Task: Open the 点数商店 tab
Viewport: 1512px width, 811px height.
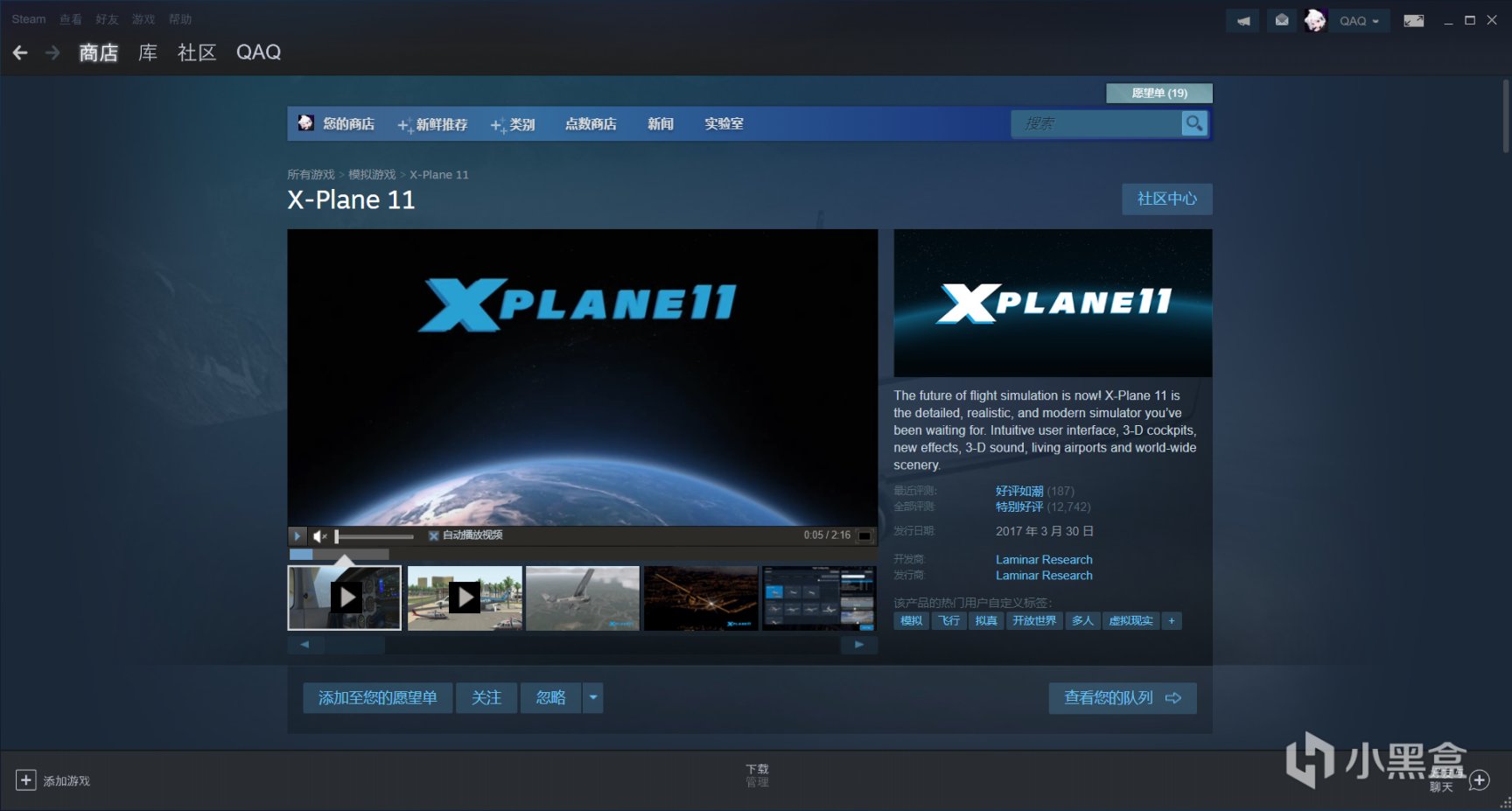Action: [591, 124]
